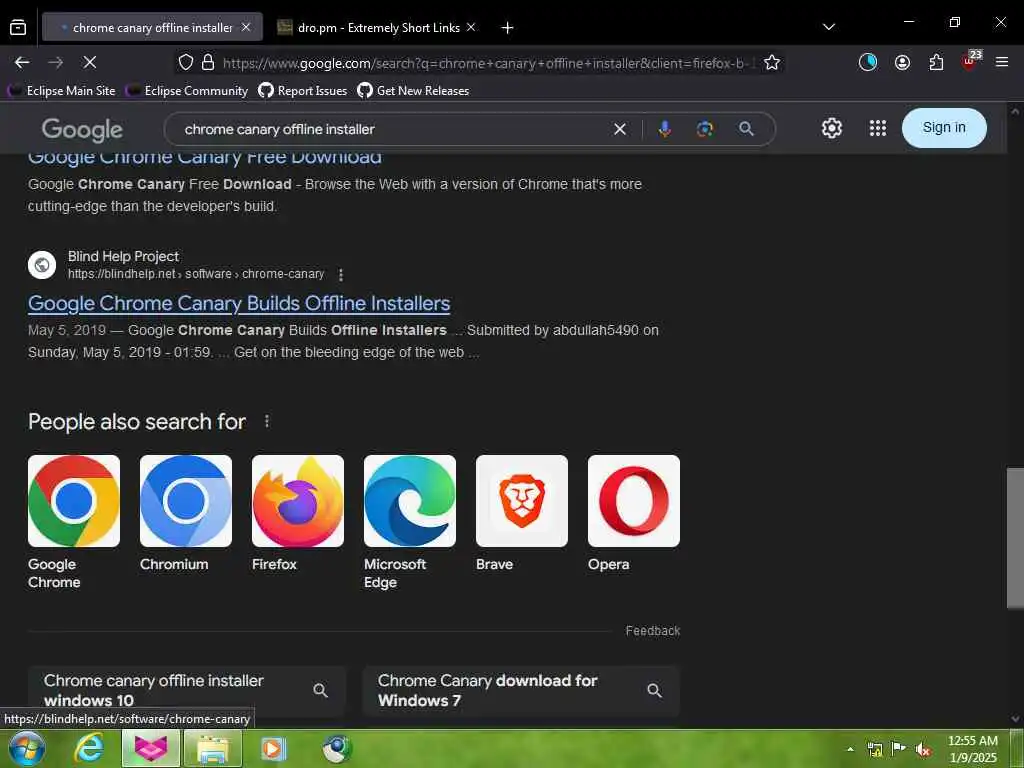Open a new tab with plus
This screenshot has width=1024, height=768.
click(x=507, y=27)
